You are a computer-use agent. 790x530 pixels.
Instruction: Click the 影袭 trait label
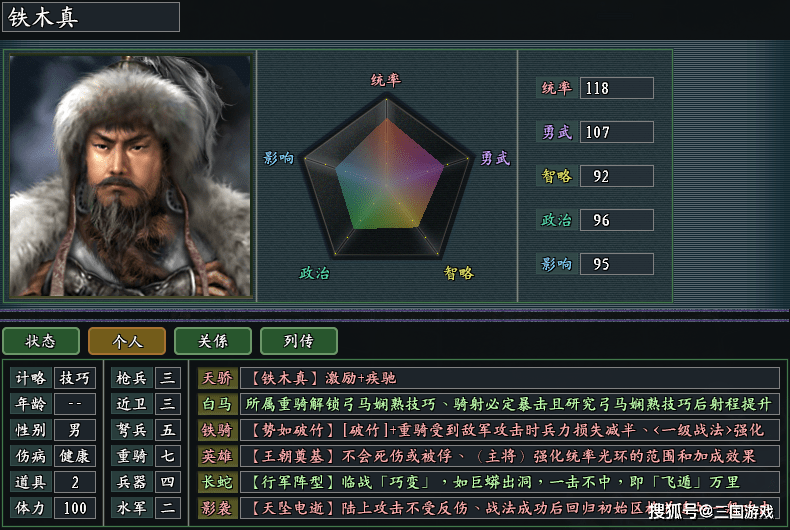click(x=217, y=508)
